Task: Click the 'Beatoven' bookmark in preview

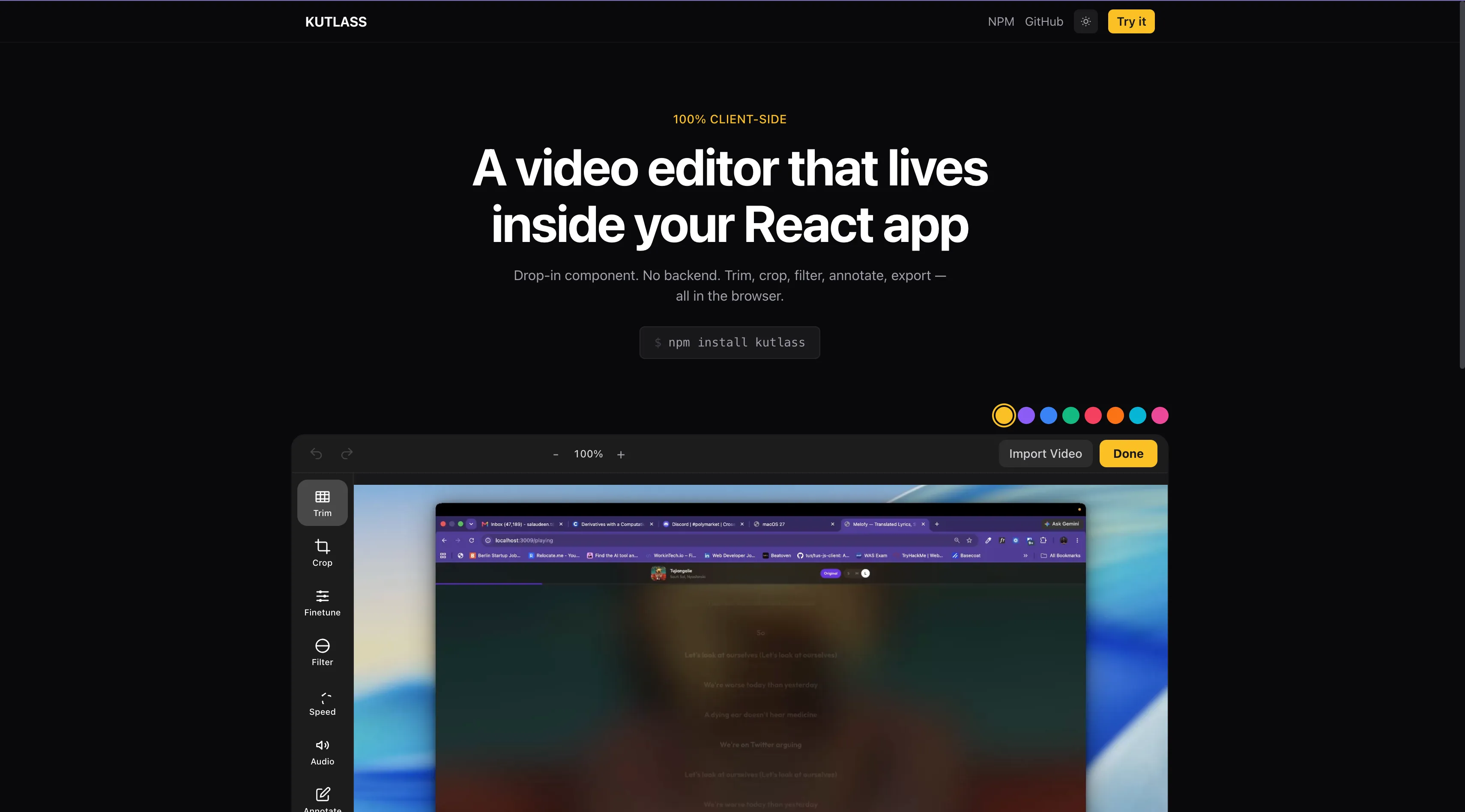Action: 777,555
